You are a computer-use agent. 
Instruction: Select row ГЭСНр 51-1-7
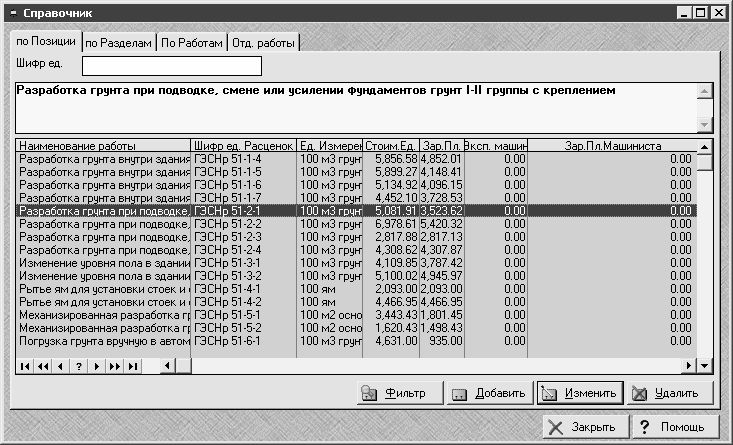click(356, 198)
